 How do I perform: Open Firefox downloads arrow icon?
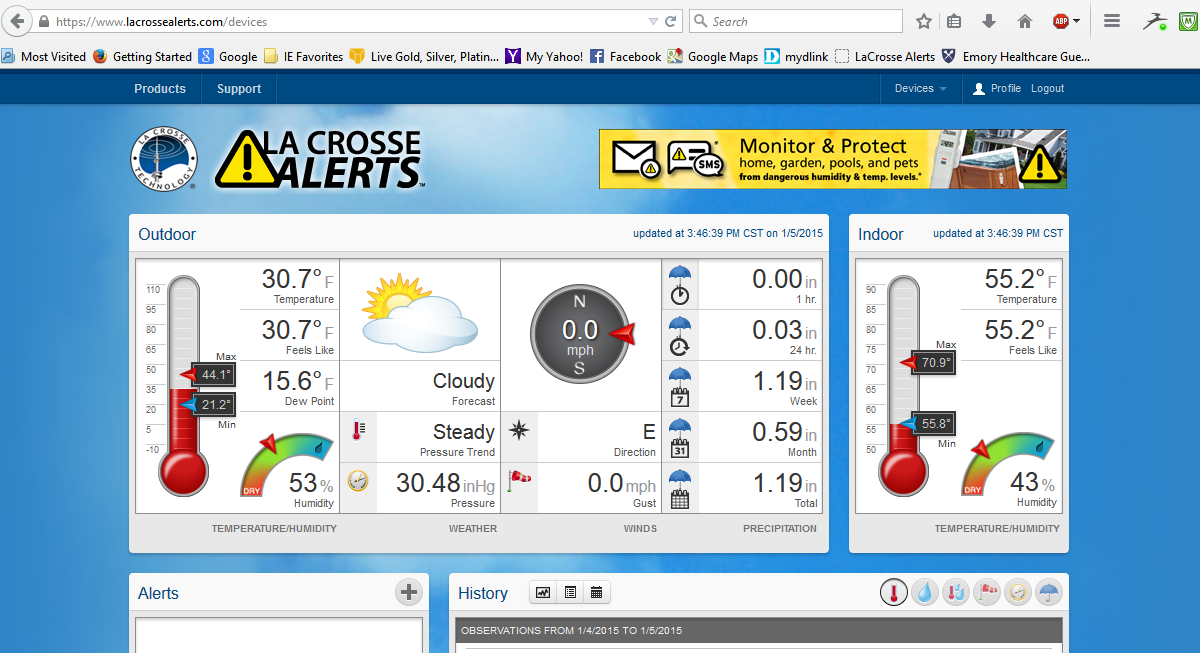989,21
